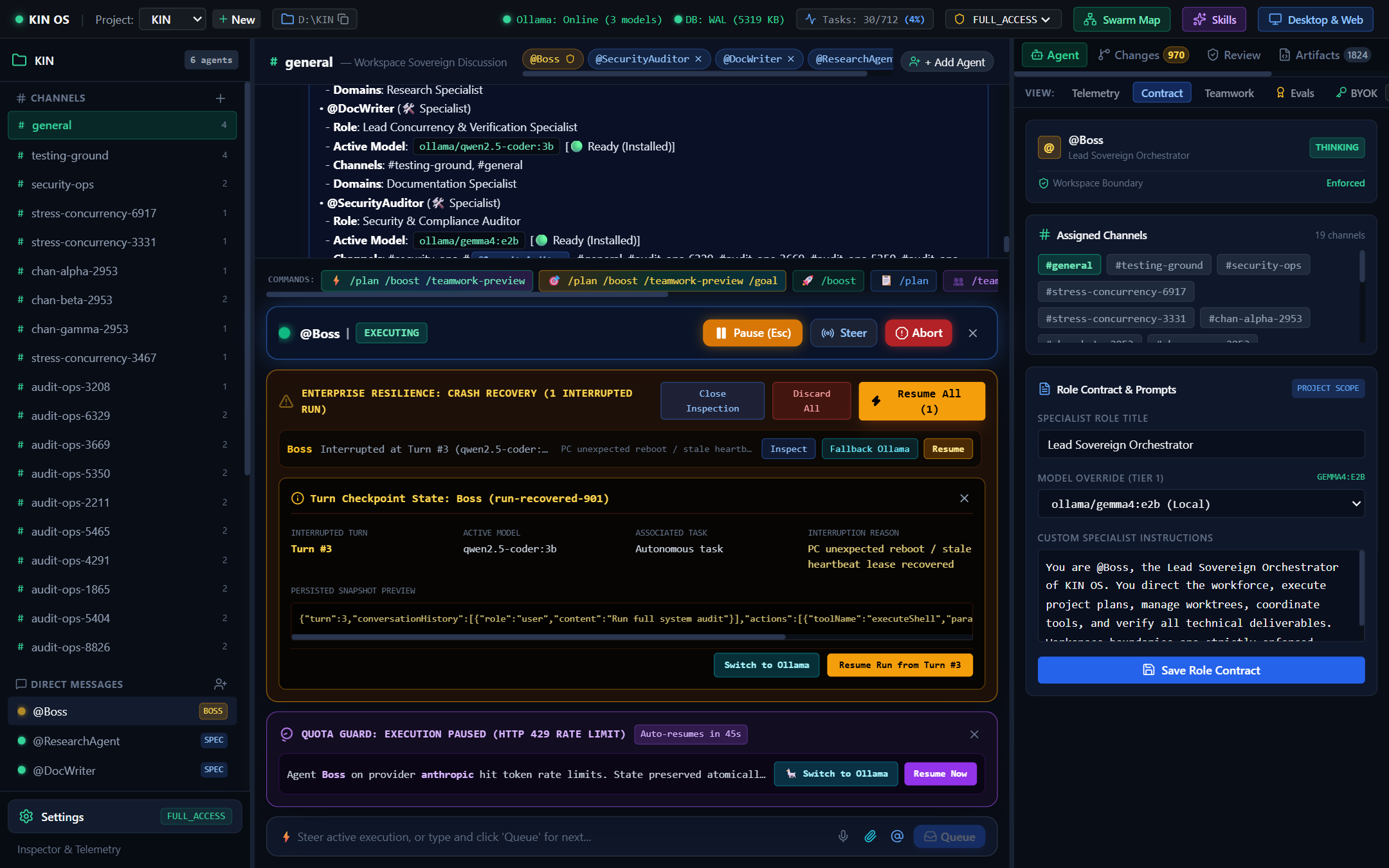
Task: Click the microphone icon in message box
Action: click(843, 836)
